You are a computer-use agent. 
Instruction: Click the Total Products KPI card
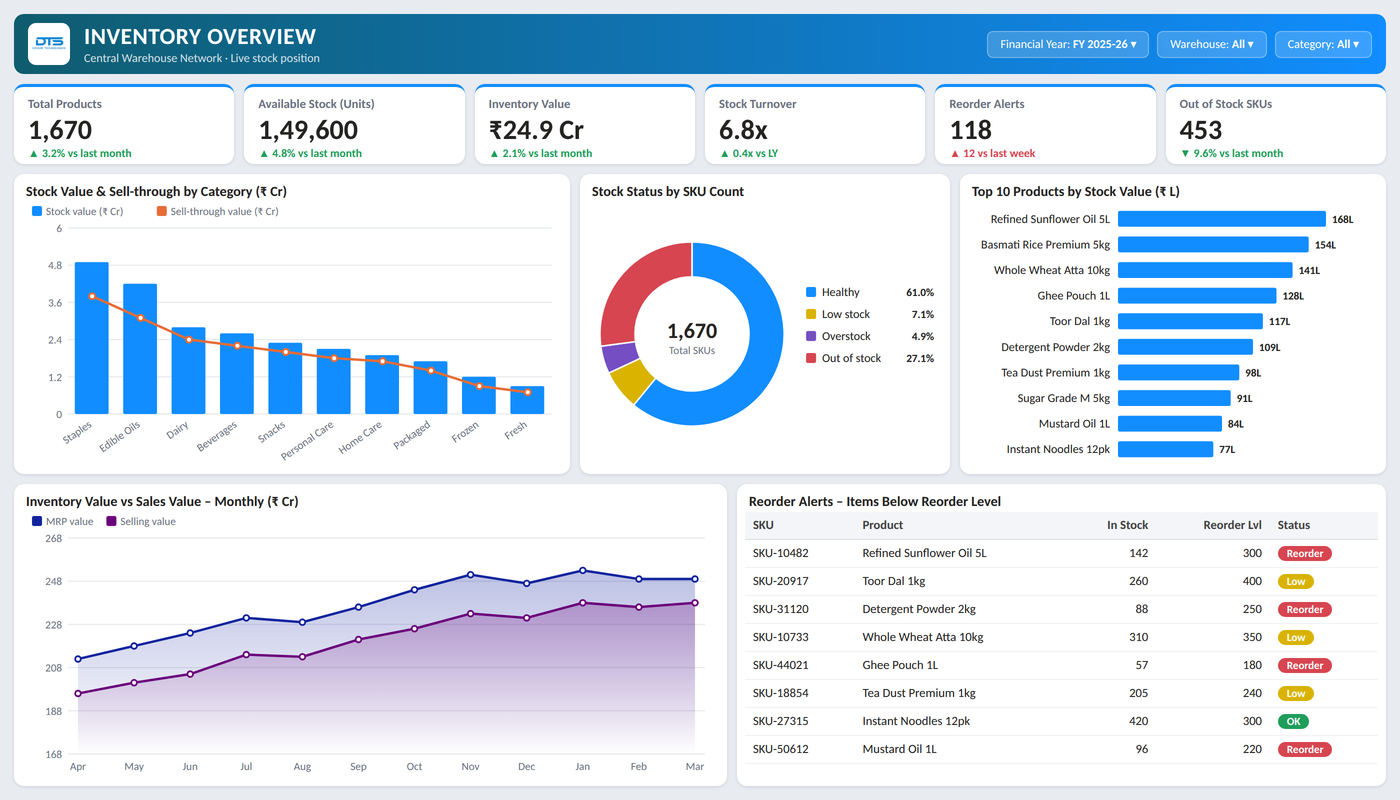click(124, 125)
